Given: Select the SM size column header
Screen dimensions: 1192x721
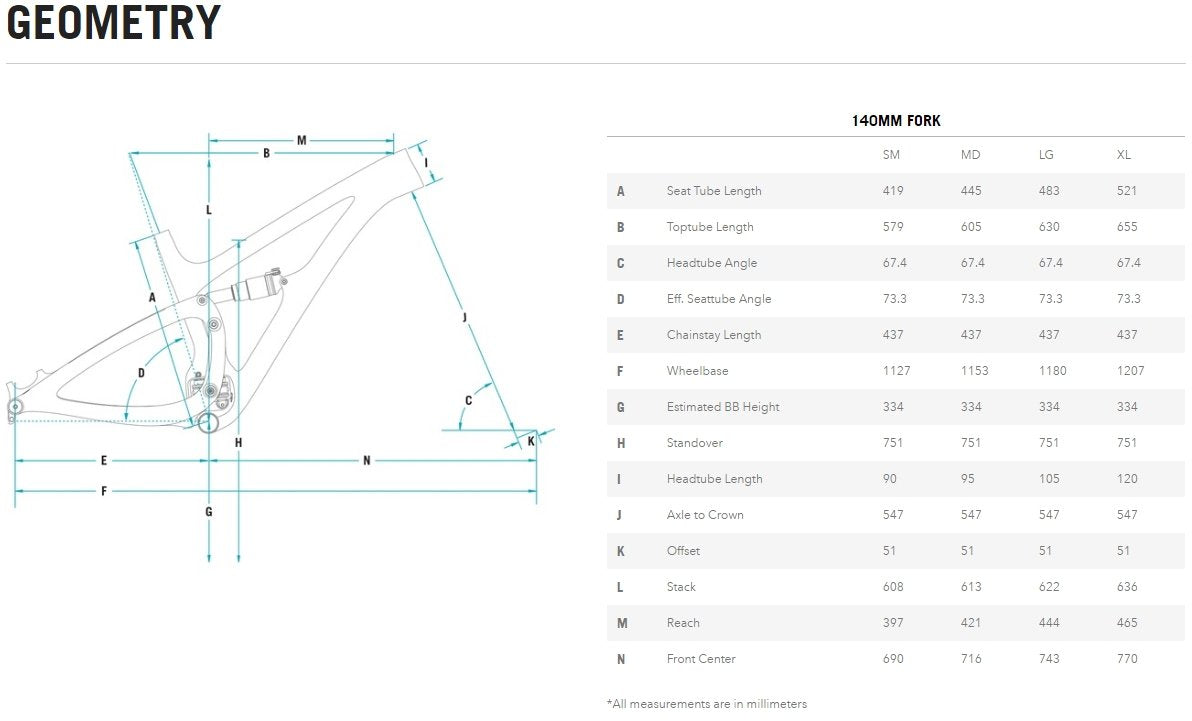Looking at the screenshot, I should click(891, 155).
